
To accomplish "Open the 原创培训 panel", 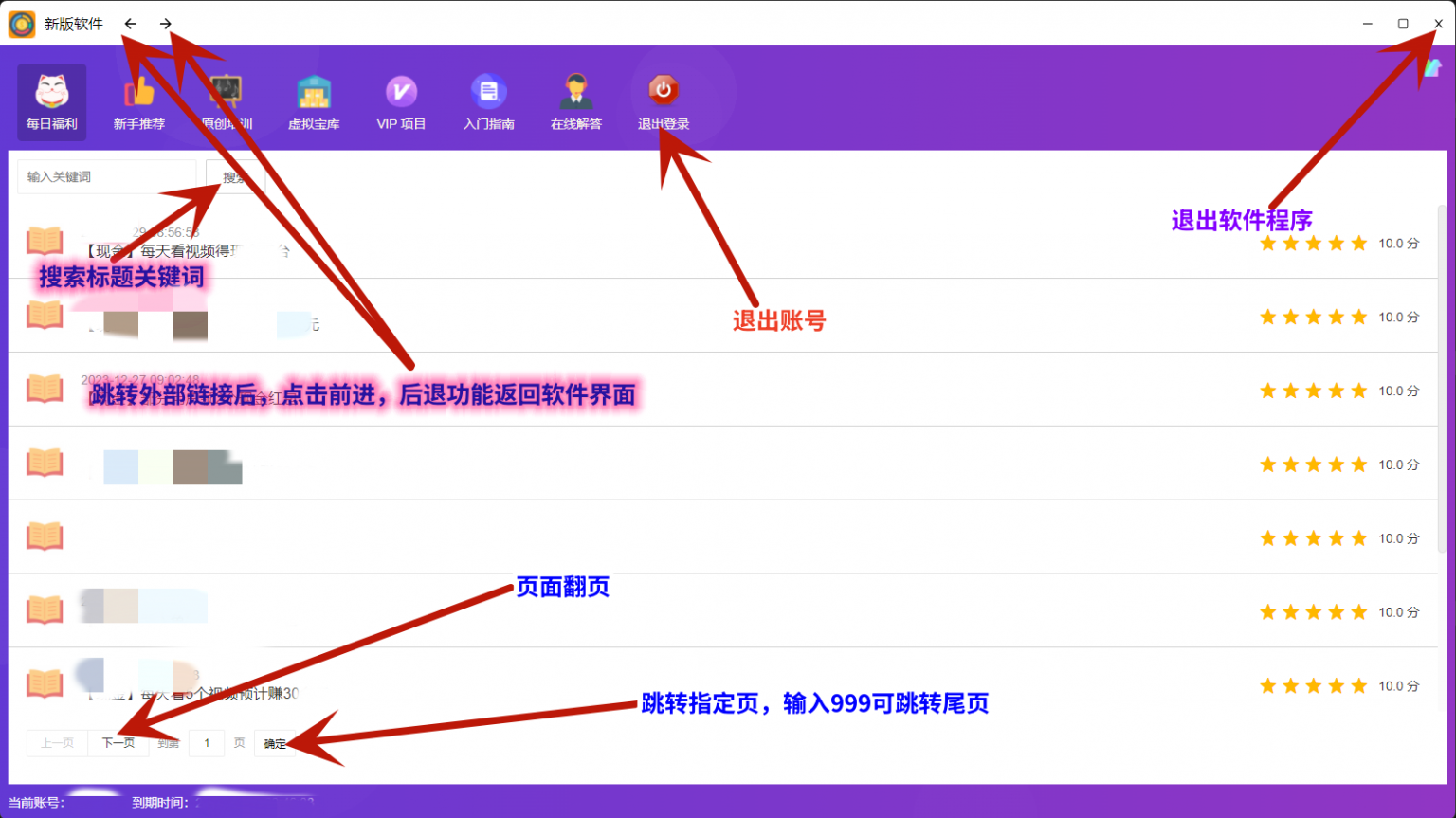I will pyautogui.click(x=226, y=100).
